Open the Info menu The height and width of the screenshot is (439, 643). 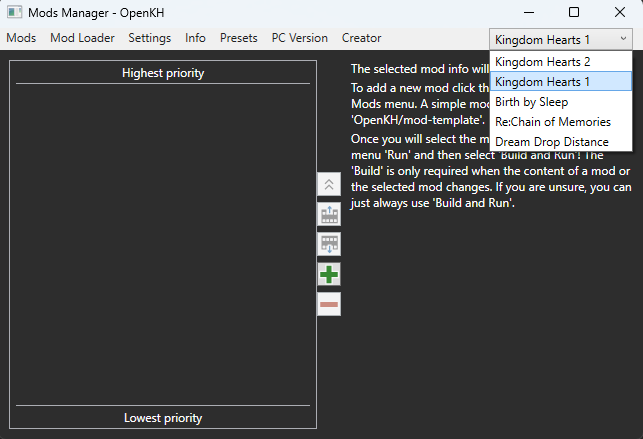(x=195, y=38)
